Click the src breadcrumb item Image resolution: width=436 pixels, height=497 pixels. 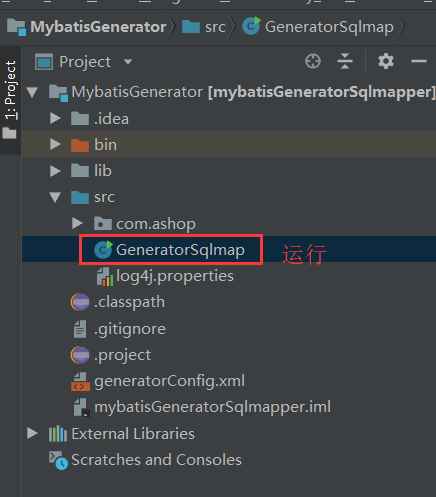click(204, 27)
